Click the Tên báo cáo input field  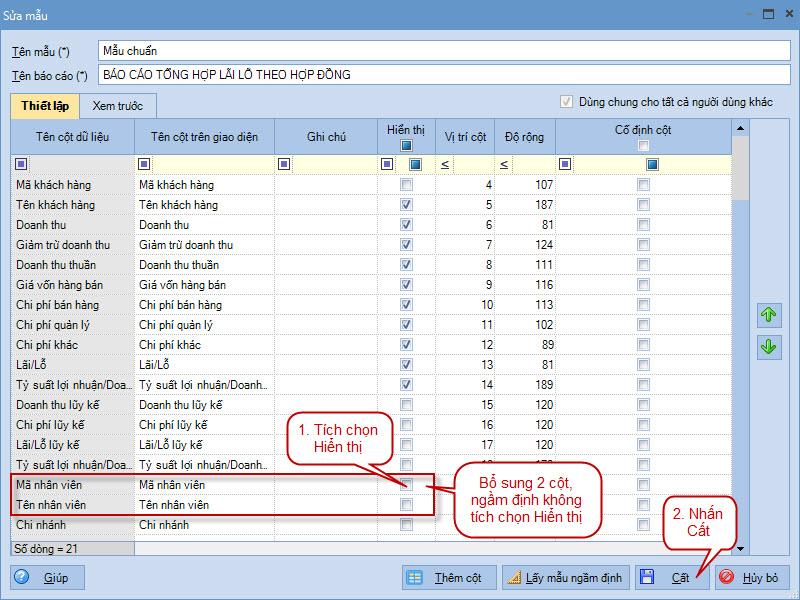pos(444,75)
